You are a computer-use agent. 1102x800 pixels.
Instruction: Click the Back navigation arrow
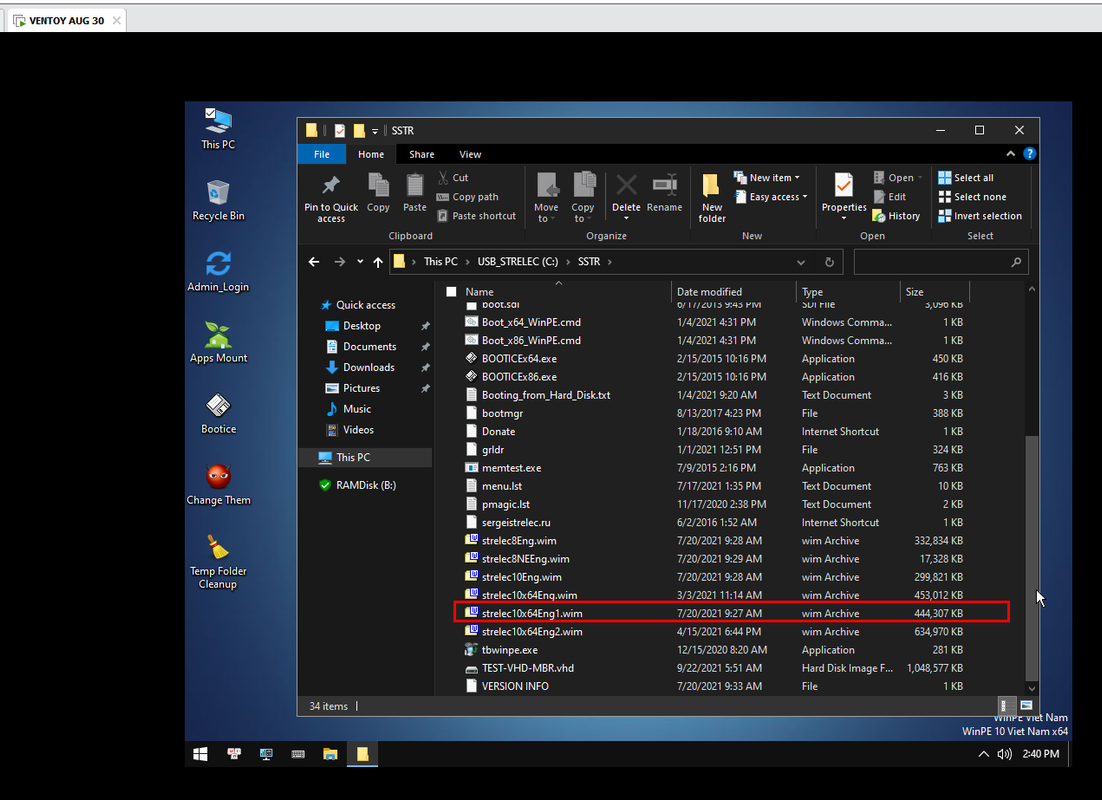click(x=313, y=262)
